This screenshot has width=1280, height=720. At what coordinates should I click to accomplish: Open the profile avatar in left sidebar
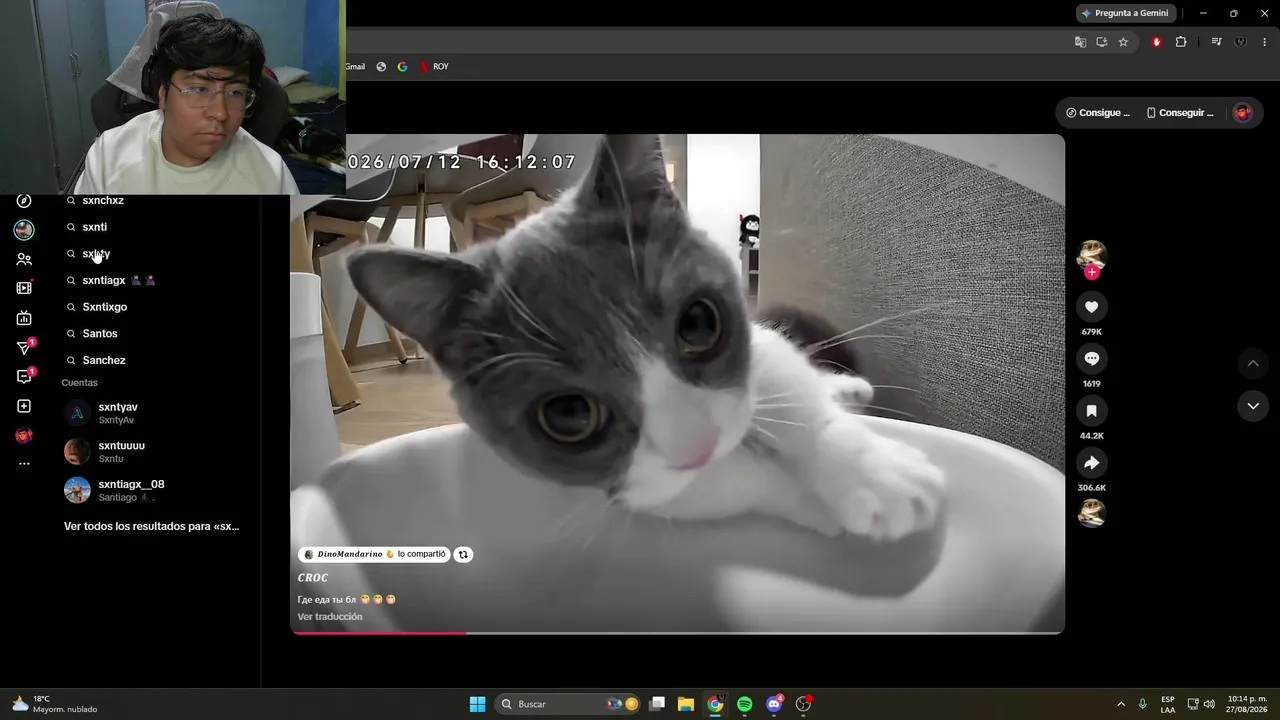point(24,435)
